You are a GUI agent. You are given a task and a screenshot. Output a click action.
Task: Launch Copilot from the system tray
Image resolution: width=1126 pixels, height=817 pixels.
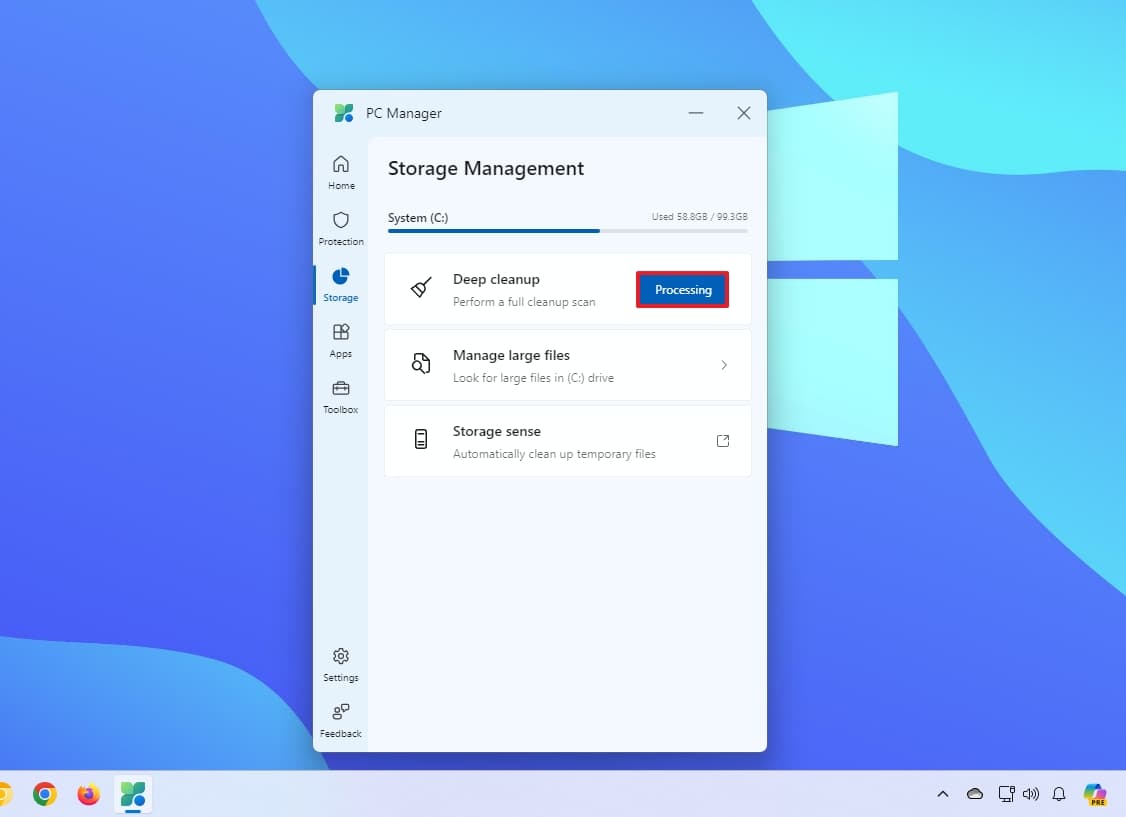tap(1095, 794)
